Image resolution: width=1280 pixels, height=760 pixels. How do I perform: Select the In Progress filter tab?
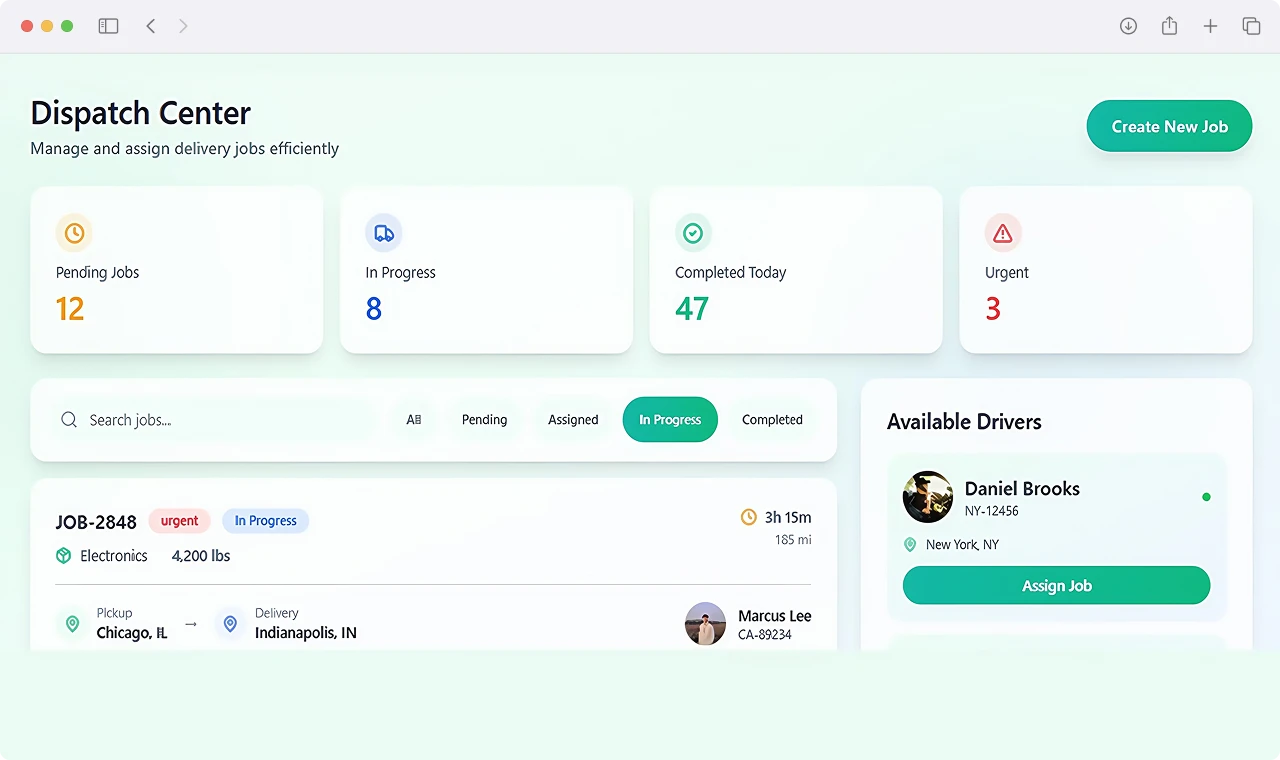click(x=670, y=420)
